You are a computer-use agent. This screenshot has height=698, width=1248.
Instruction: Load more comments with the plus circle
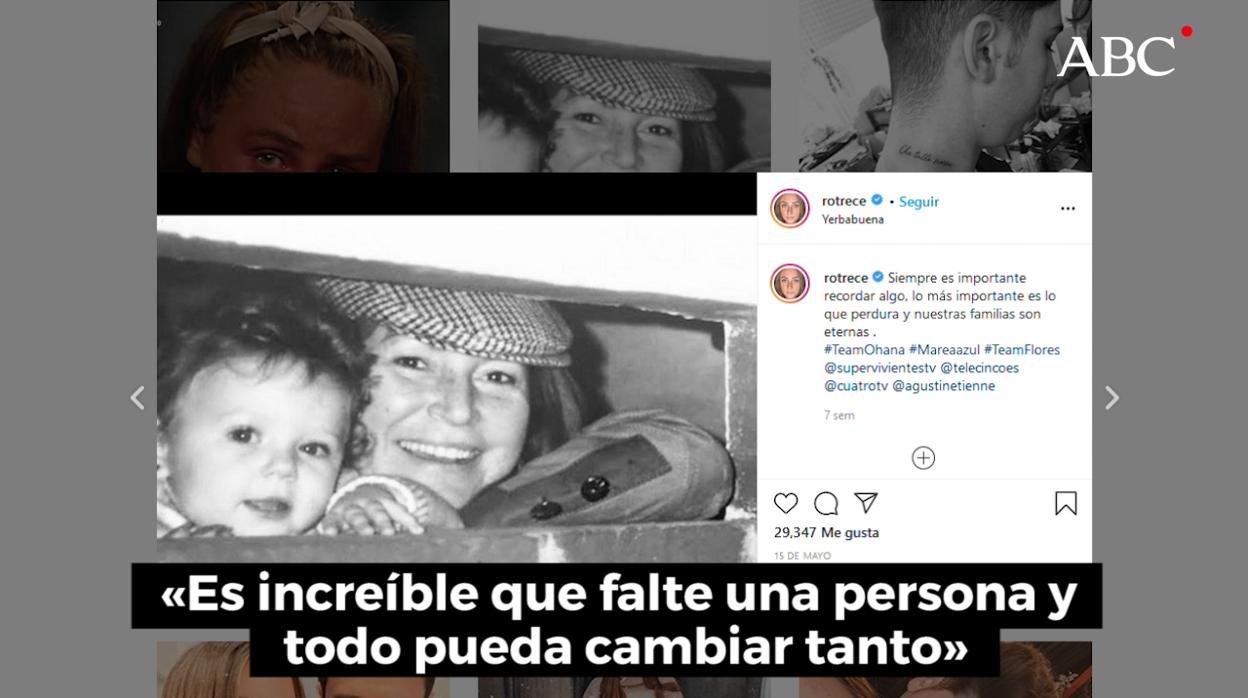[x=923, y=458]
